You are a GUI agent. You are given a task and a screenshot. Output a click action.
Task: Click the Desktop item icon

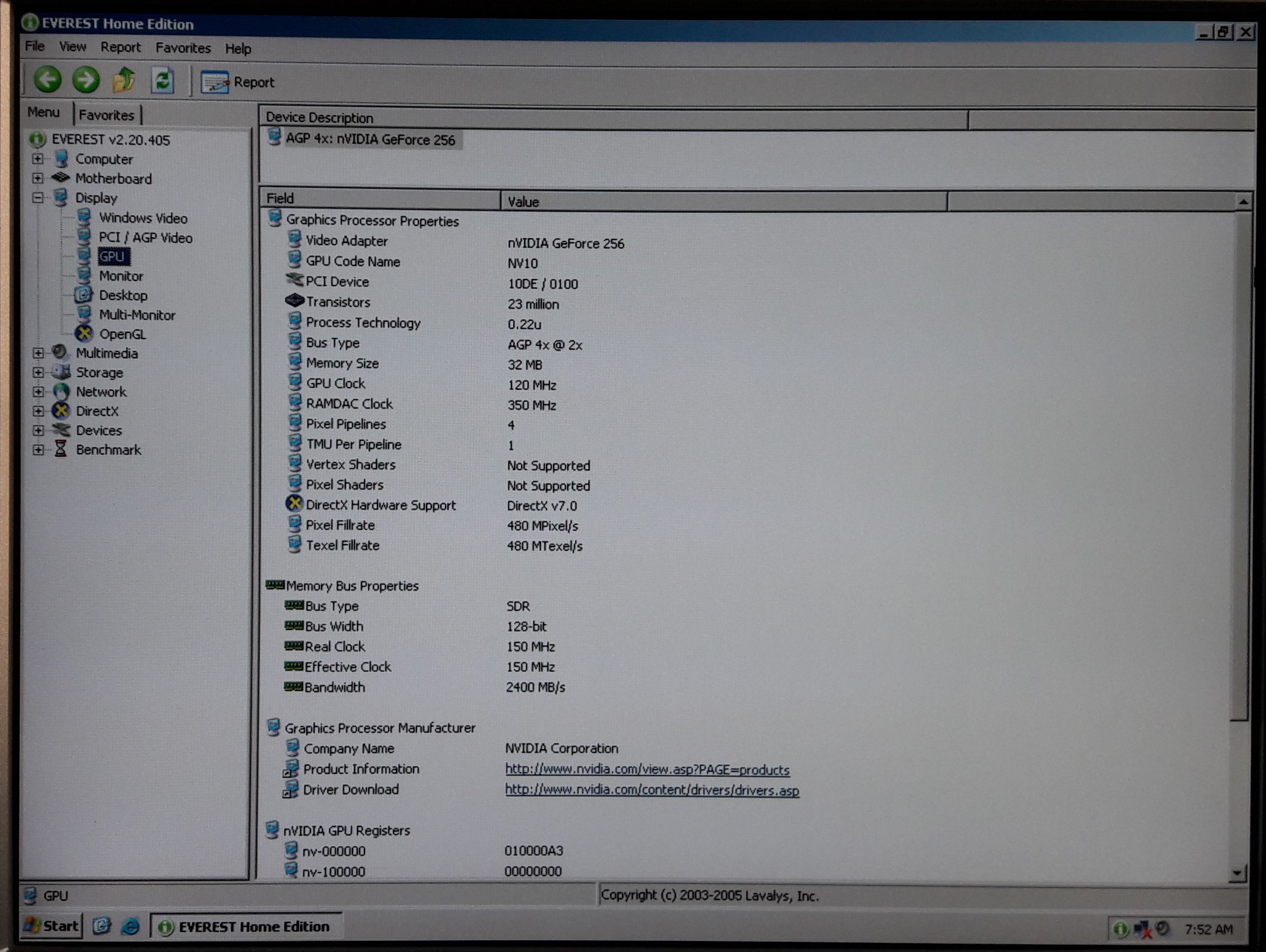pos(84,295)
